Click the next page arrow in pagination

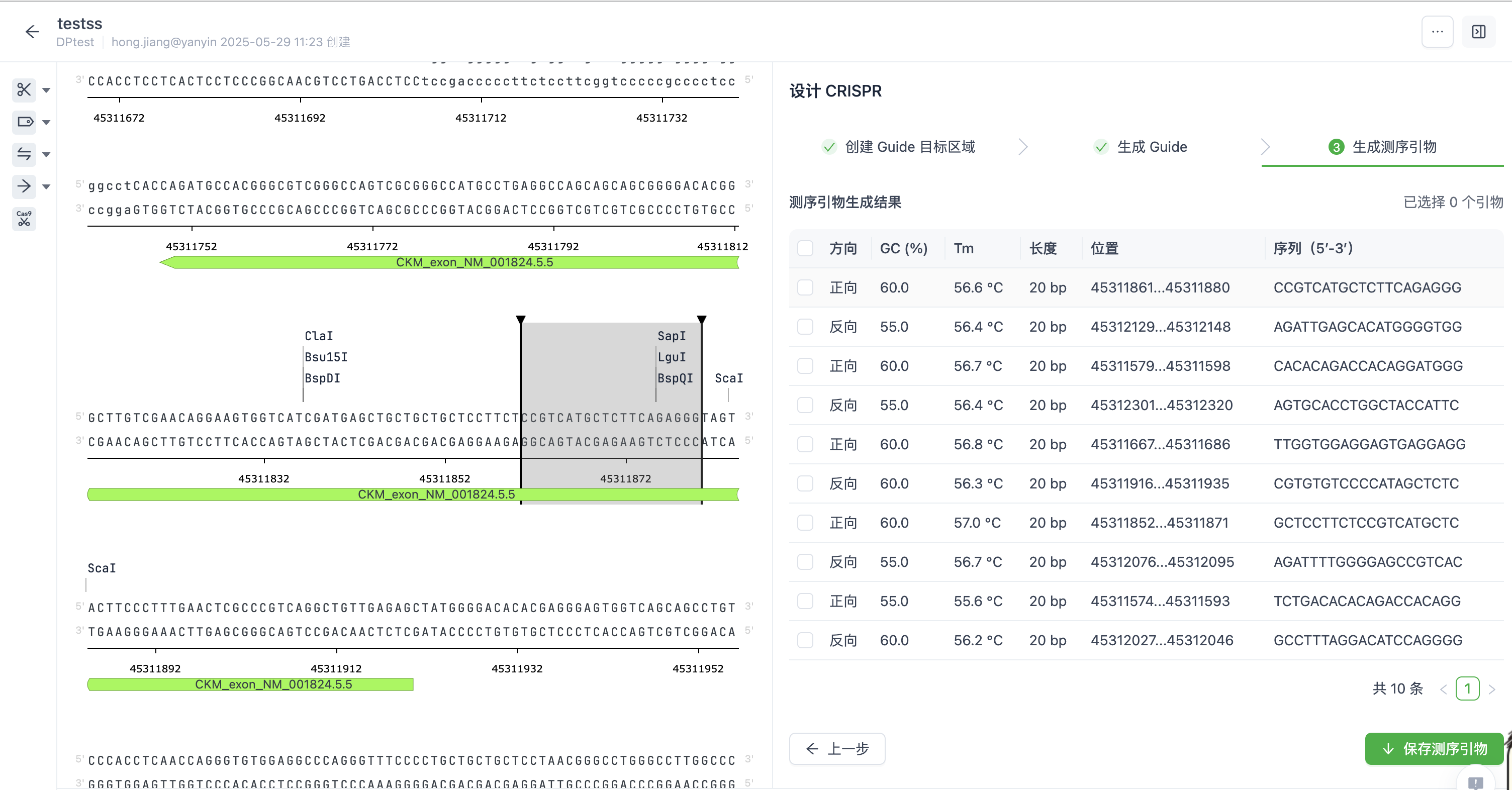point(1492,688)
